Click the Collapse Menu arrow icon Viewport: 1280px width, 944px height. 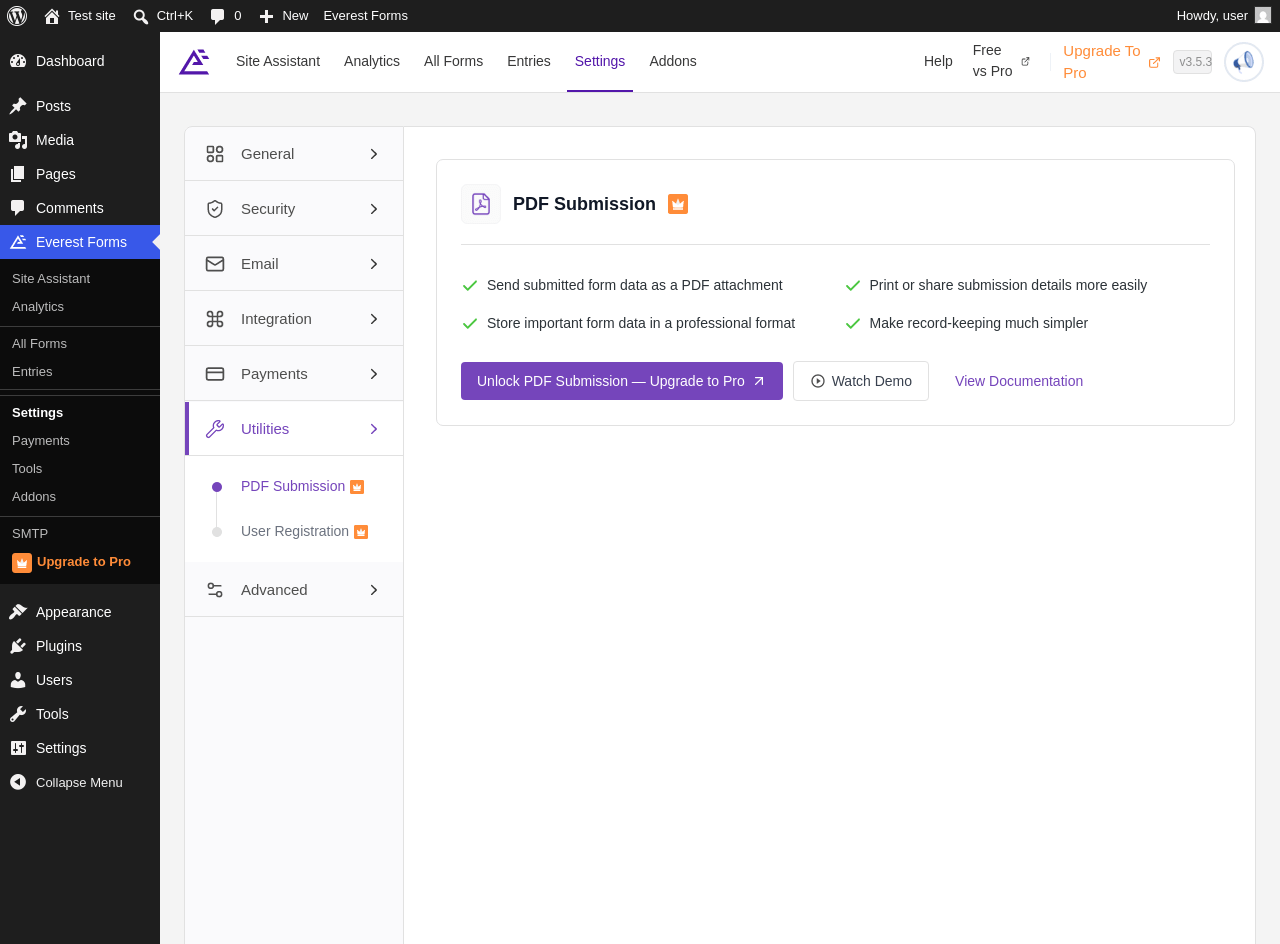pyautogui.click(x=18, y=782)
